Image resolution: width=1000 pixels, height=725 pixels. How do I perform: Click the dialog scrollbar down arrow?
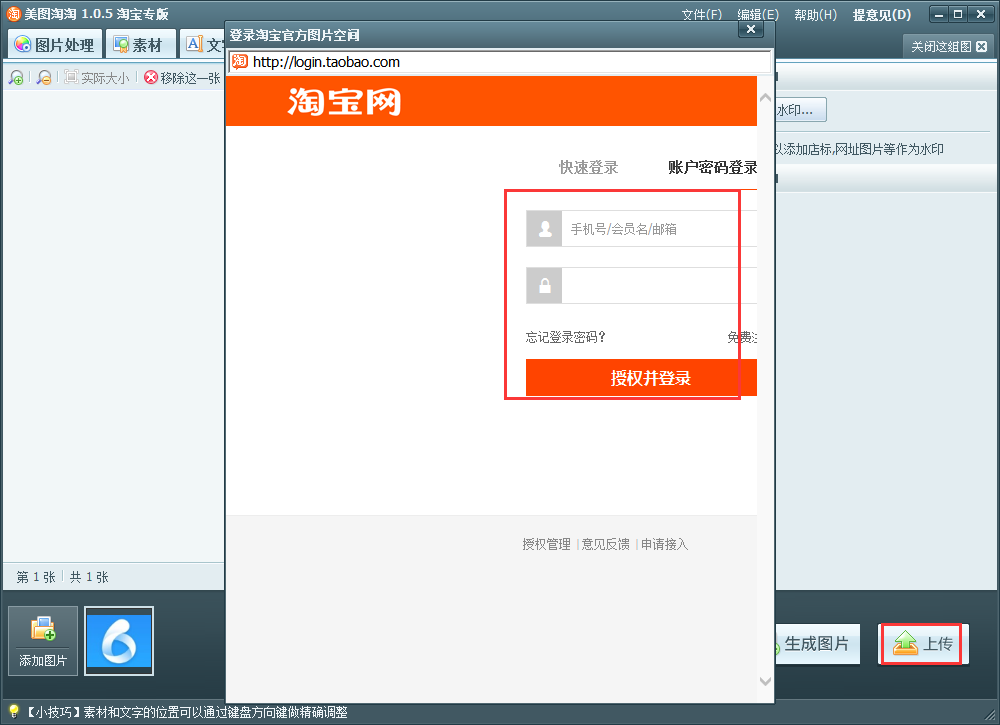[765, 681]
